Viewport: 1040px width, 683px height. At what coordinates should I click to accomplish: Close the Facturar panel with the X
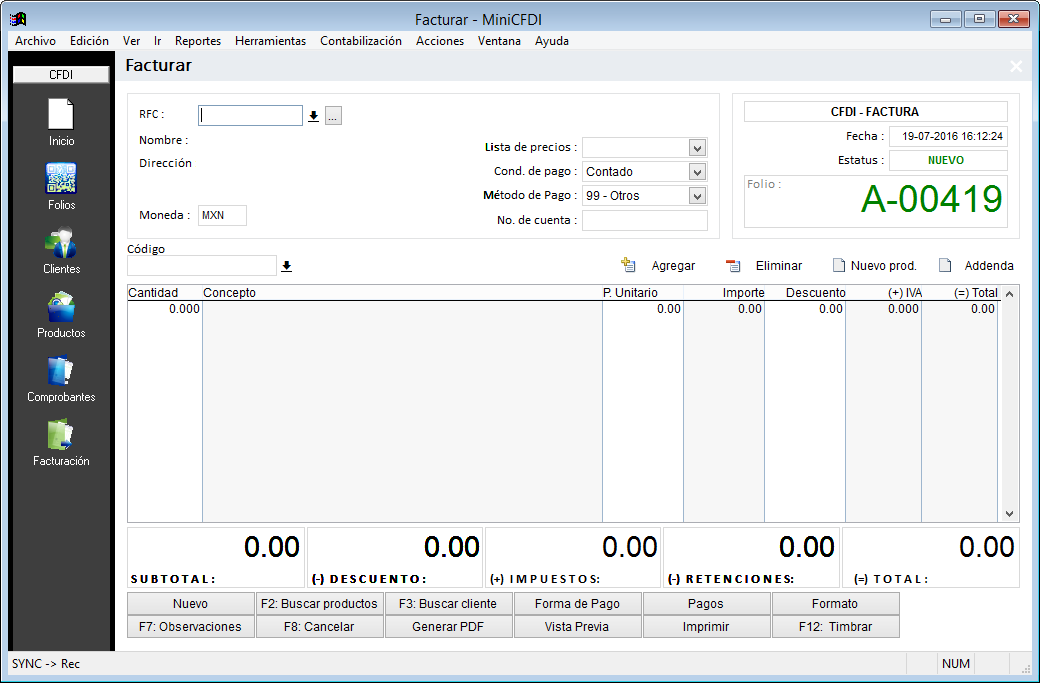[x=1016, y=66]
